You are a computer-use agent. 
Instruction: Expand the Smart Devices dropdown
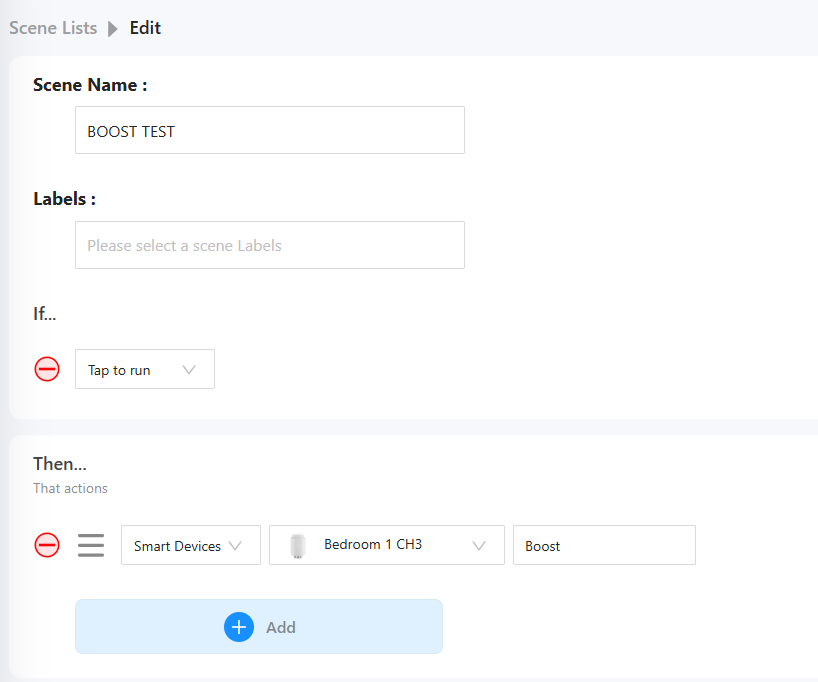pyautogui.click(x=190, y=545)
